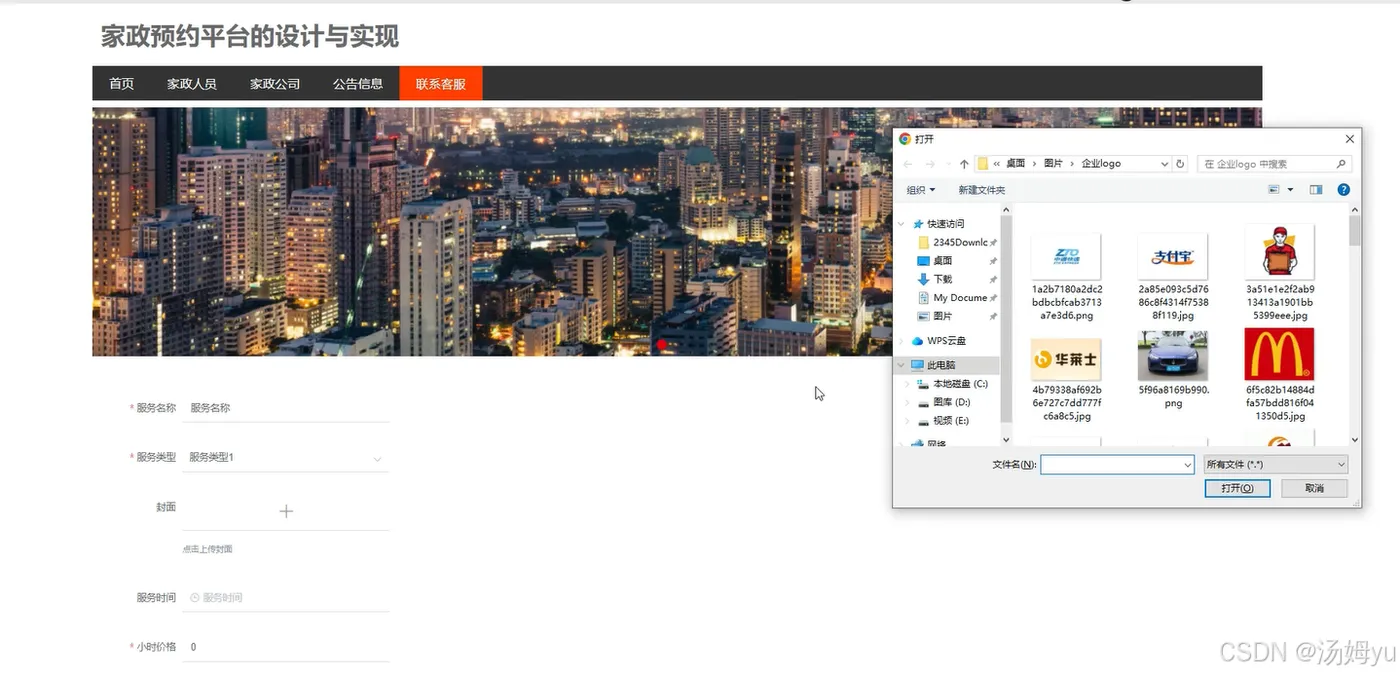Image resolution: width=1400 pixels, height=677 pixels.
Task: Click the search magnifier icon in the dialog
Action: (x=1341, y=164)
